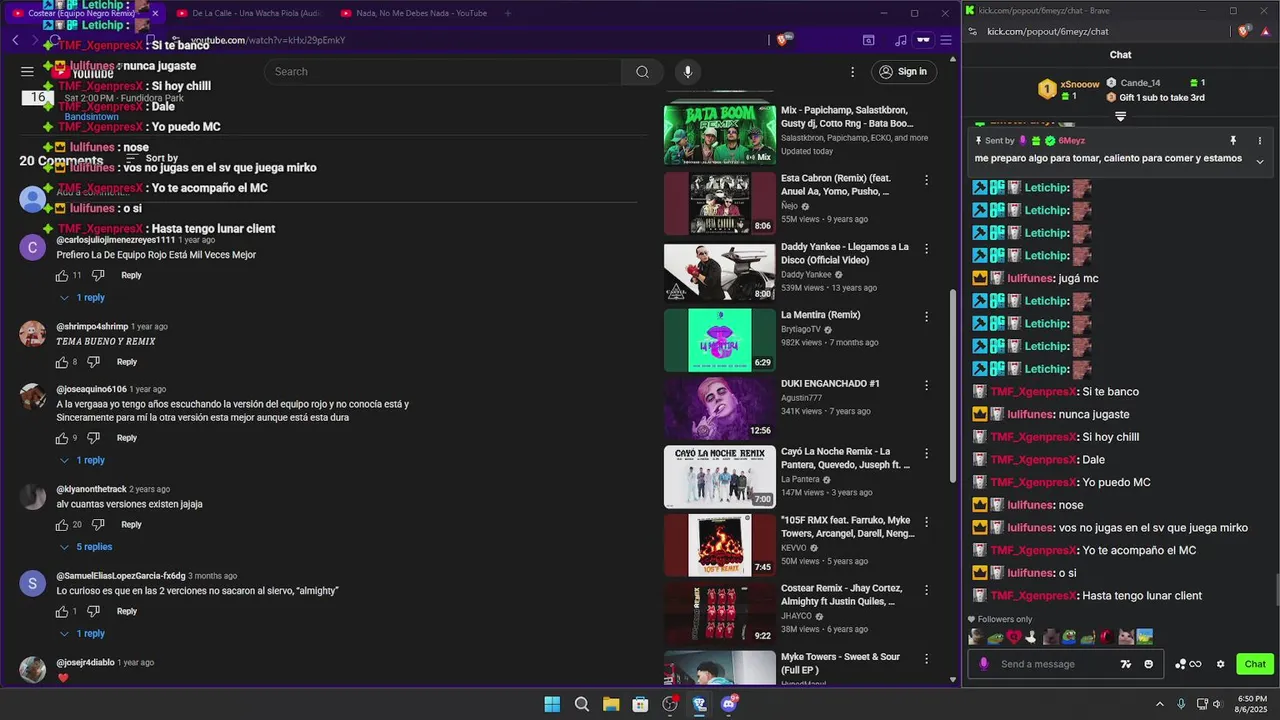Click the music note icon in Brave toolbar

coord(901,40)
